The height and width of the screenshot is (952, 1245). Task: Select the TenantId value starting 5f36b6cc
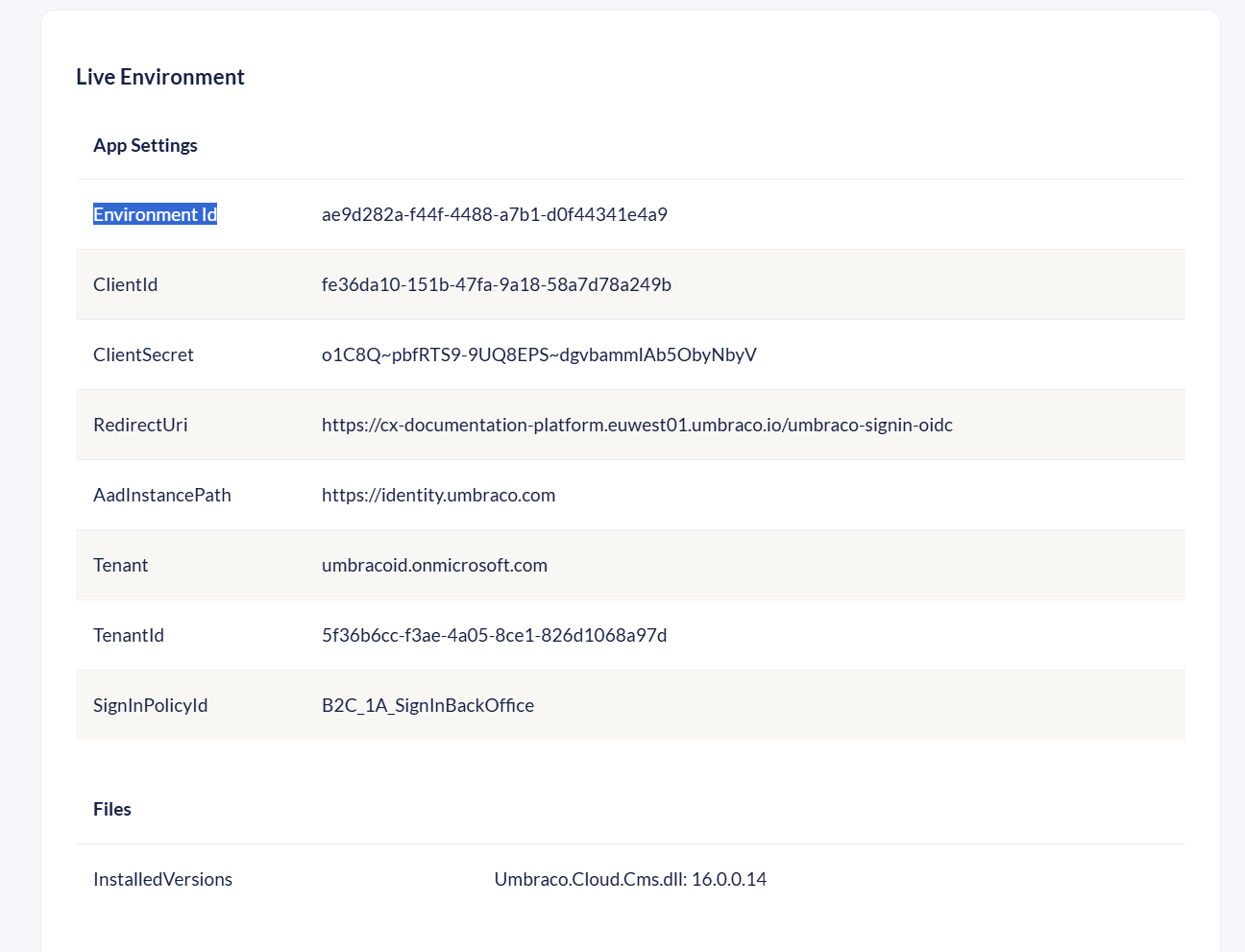(494, 635)
